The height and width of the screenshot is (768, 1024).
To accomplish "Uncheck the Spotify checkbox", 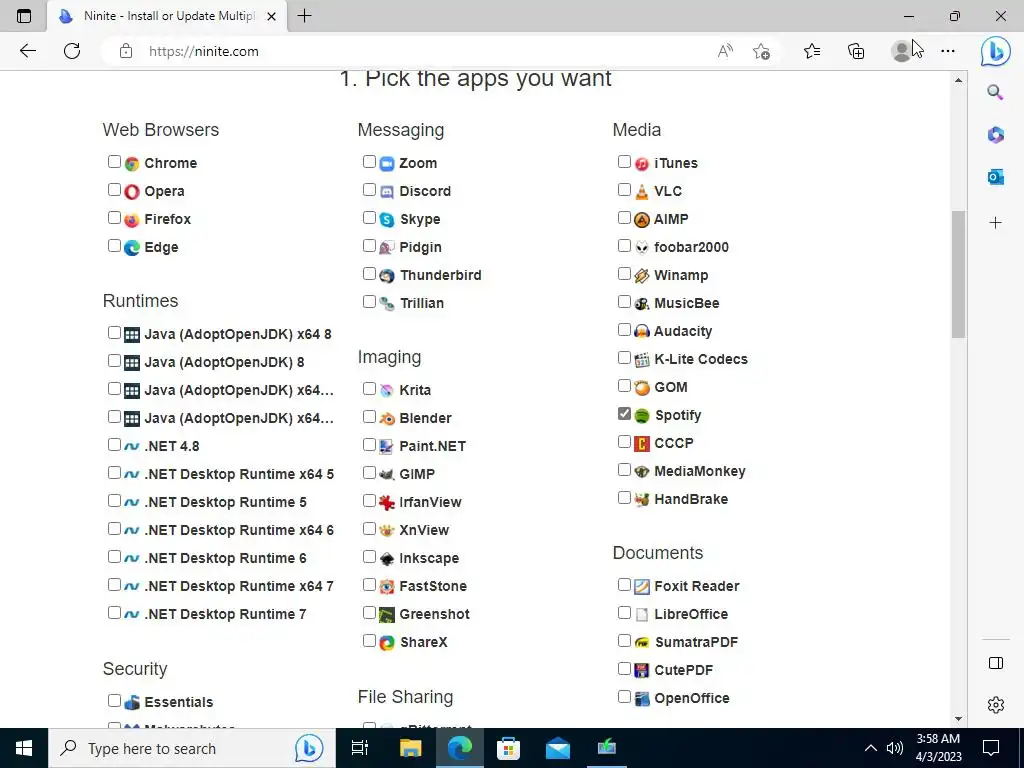I will tap(624, 413).
